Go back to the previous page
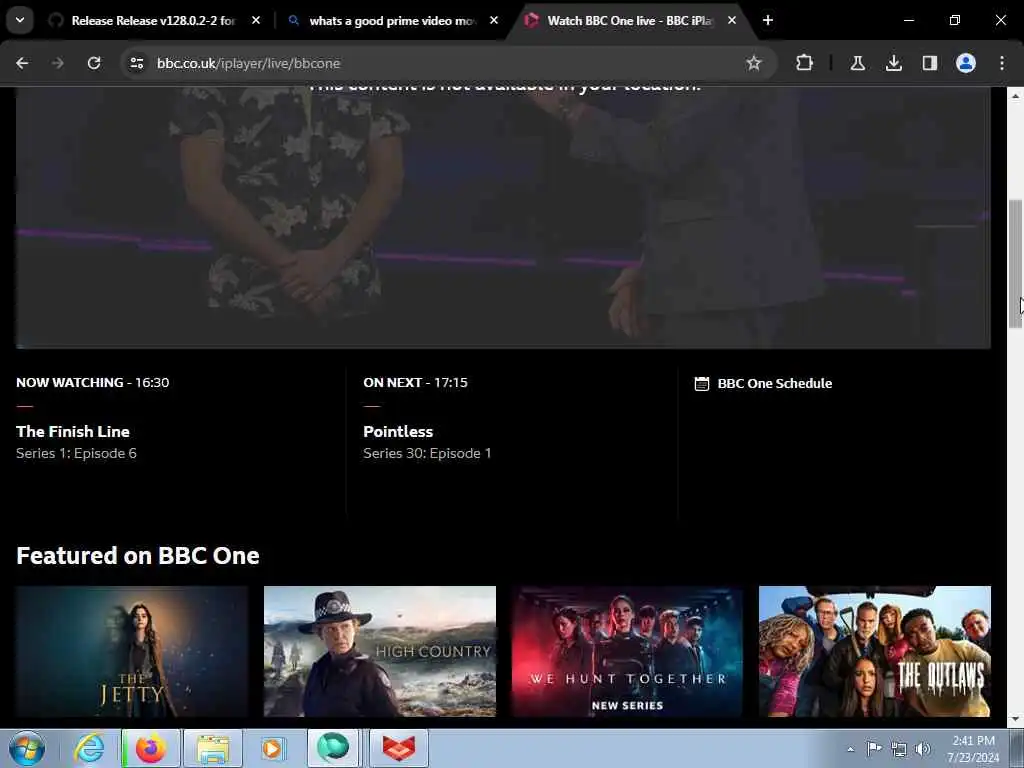1024x768 pixels. pos(22,63)
